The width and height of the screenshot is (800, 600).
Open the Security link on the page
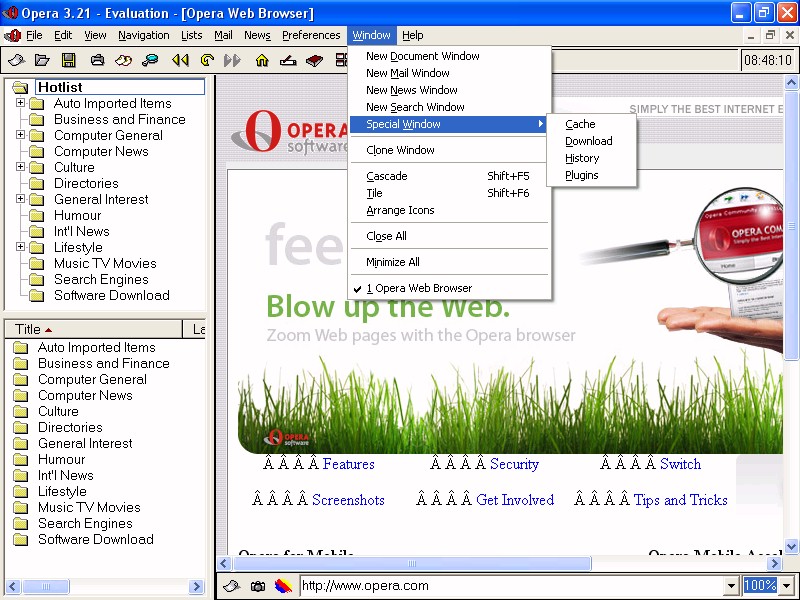click(514, 464)
